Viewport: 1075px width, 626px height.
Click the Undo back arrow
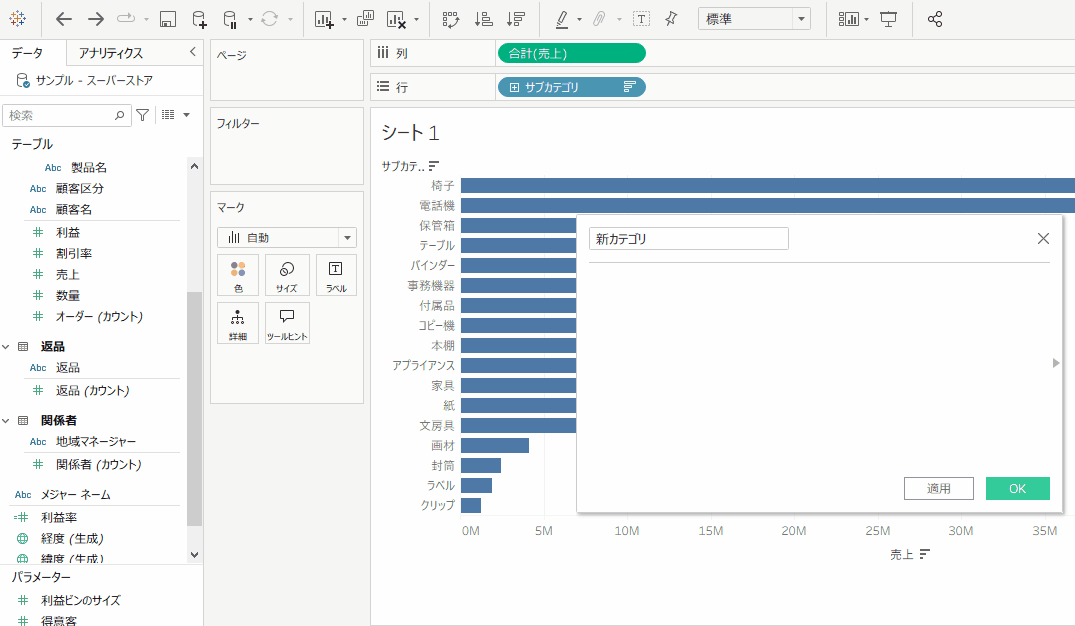[64, 19]
